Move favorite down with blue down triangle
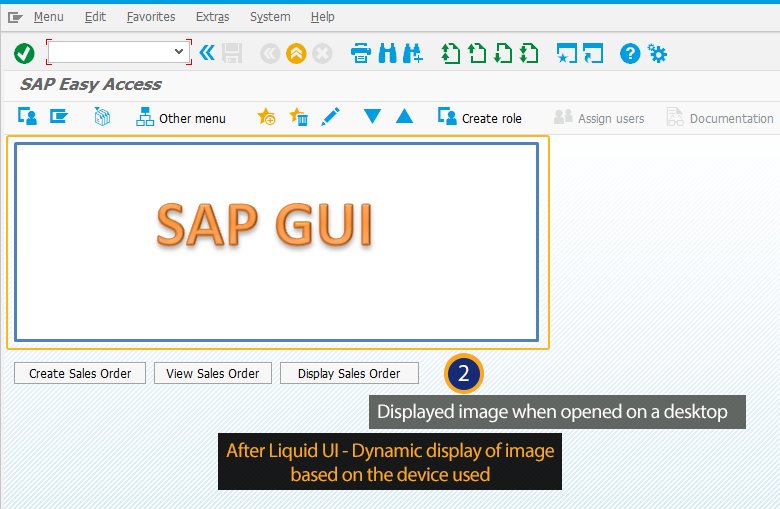Image resolution: width=780 pixels, height=509 pixels. [372, 116]
